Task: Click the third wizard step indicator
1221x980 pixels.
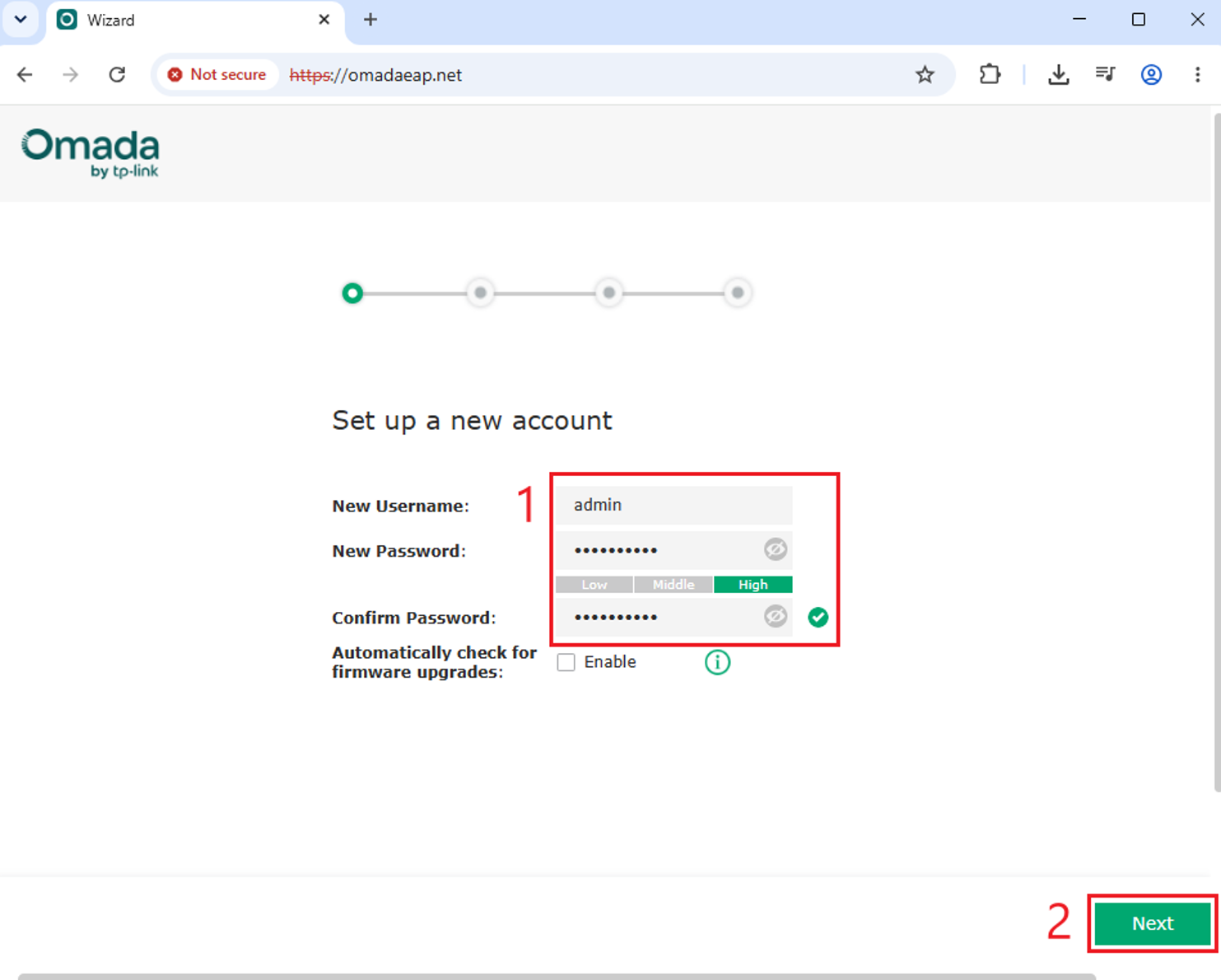Action: [609, 293]
